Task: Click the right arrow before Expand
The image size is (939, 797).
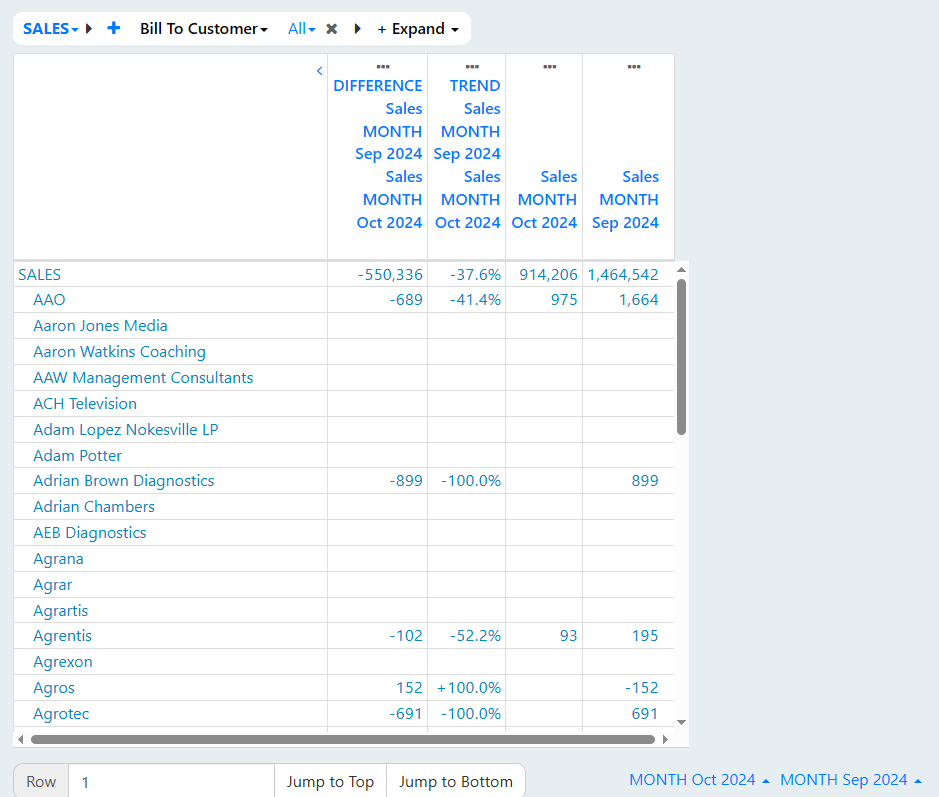Action: (358, 29)
